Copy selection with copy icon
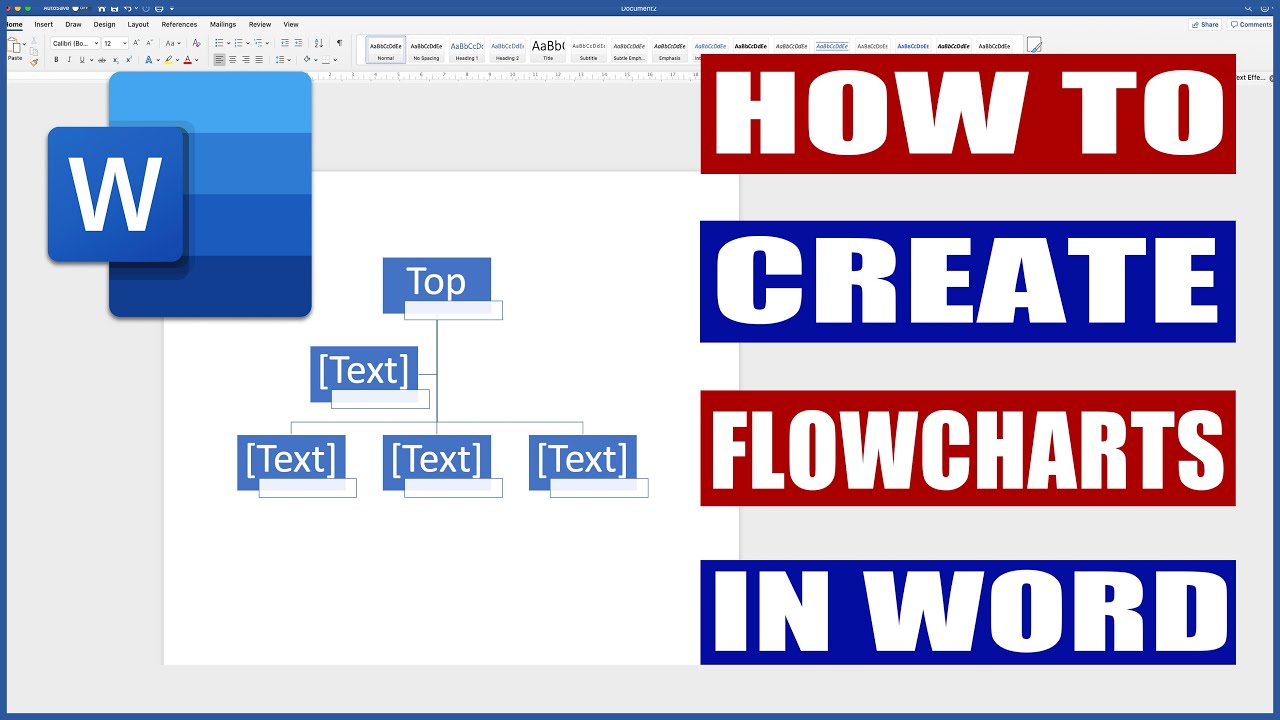The height and width of the screenshot is (720, 1280). [34, 51]
